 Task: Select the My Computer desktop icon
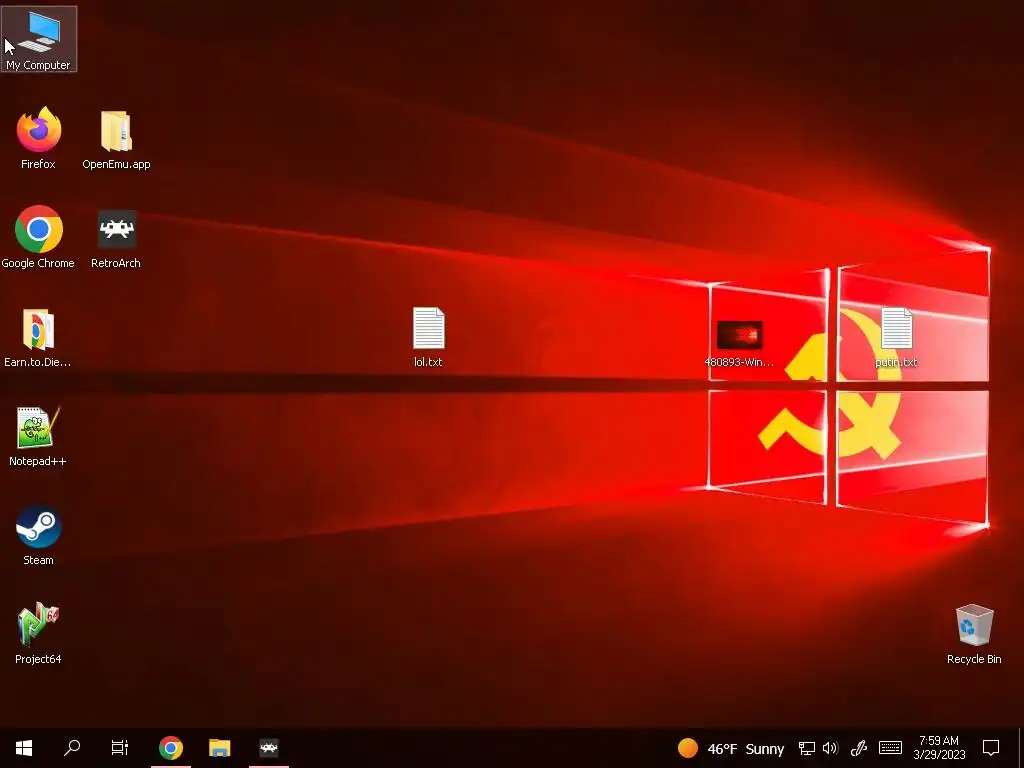point(39,39)
